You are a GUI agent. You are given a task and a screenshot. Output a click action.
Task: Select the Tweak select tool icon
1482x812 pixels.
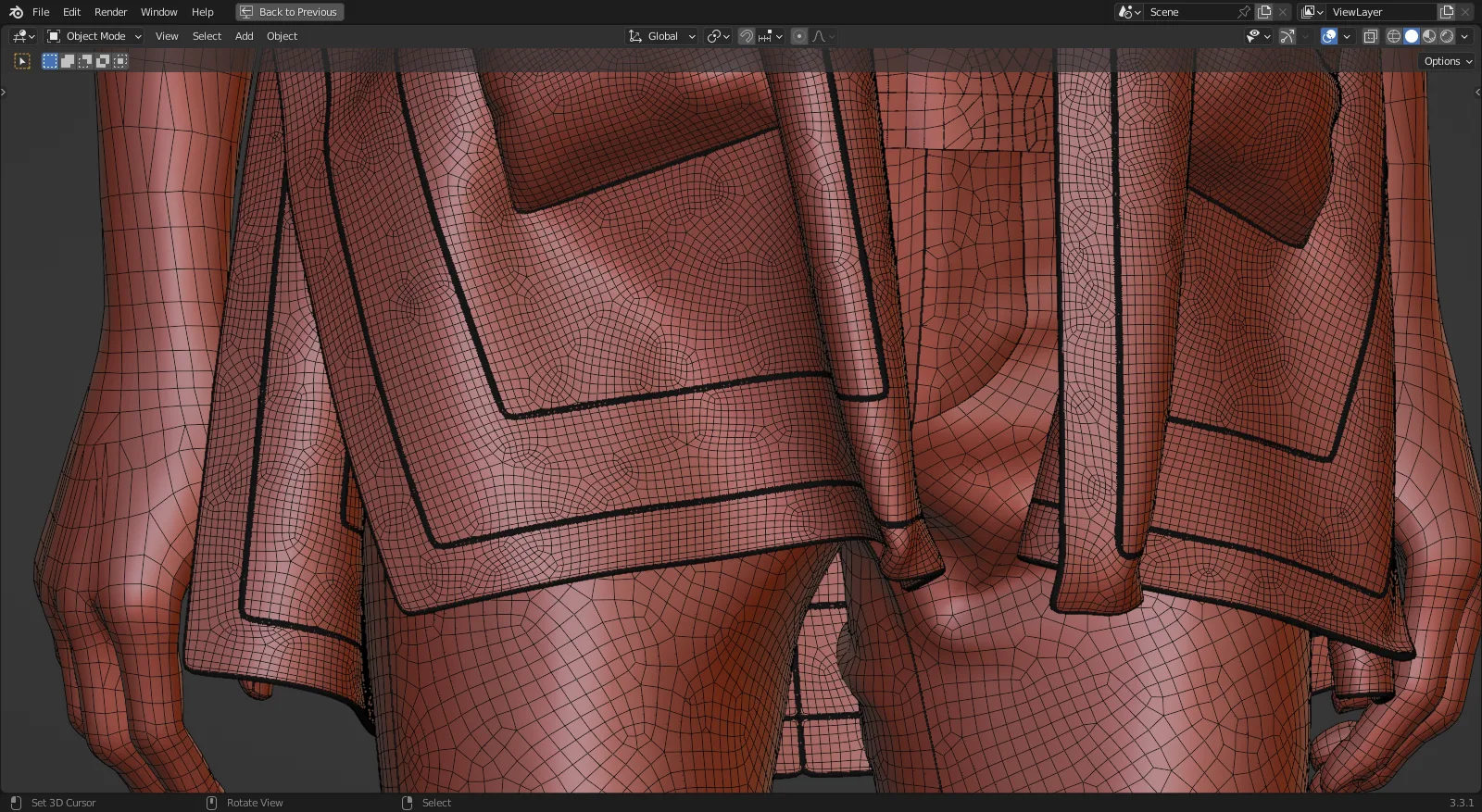[22, 61]
